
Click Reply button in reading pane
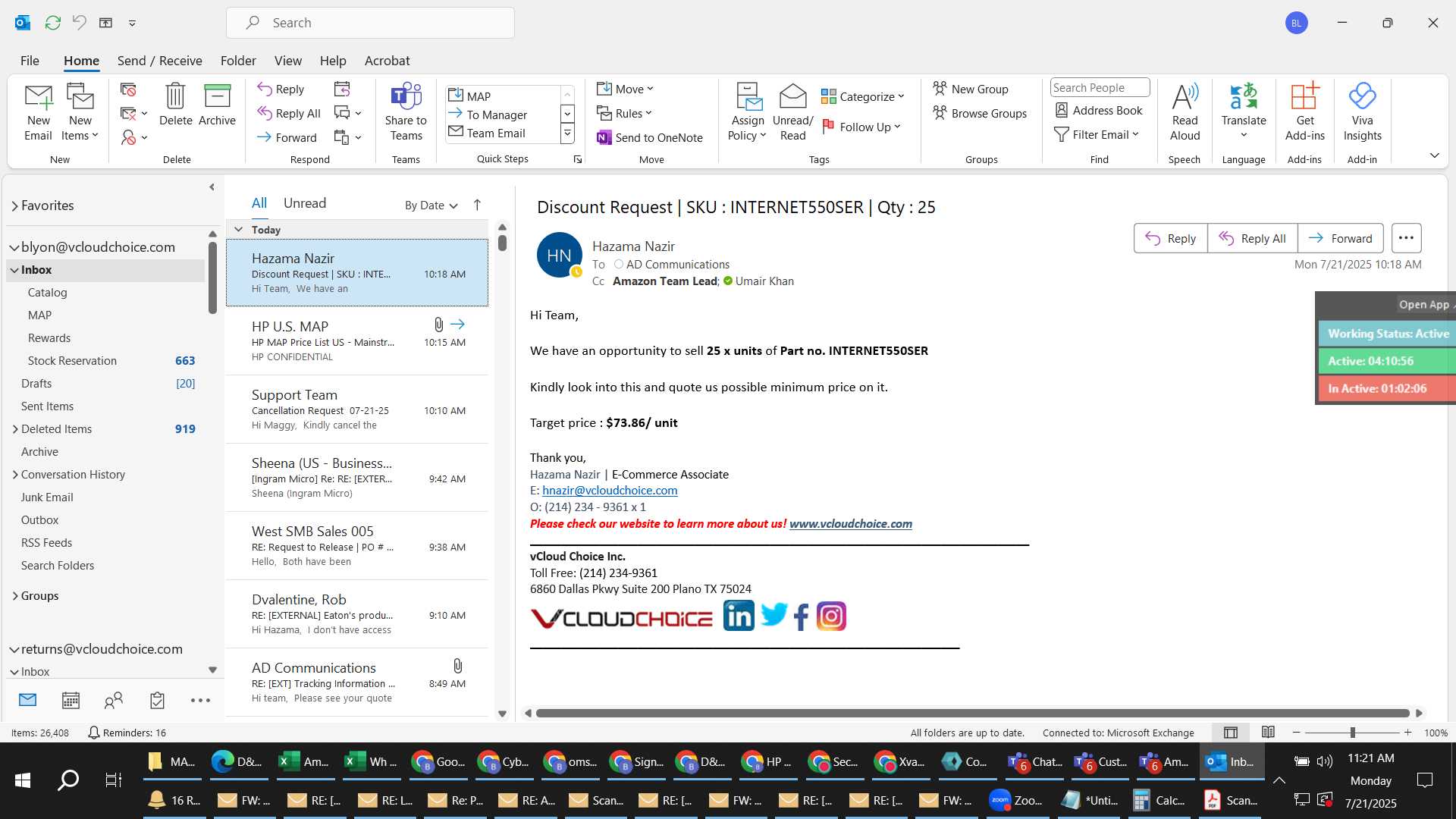(x=1170, y=238)
